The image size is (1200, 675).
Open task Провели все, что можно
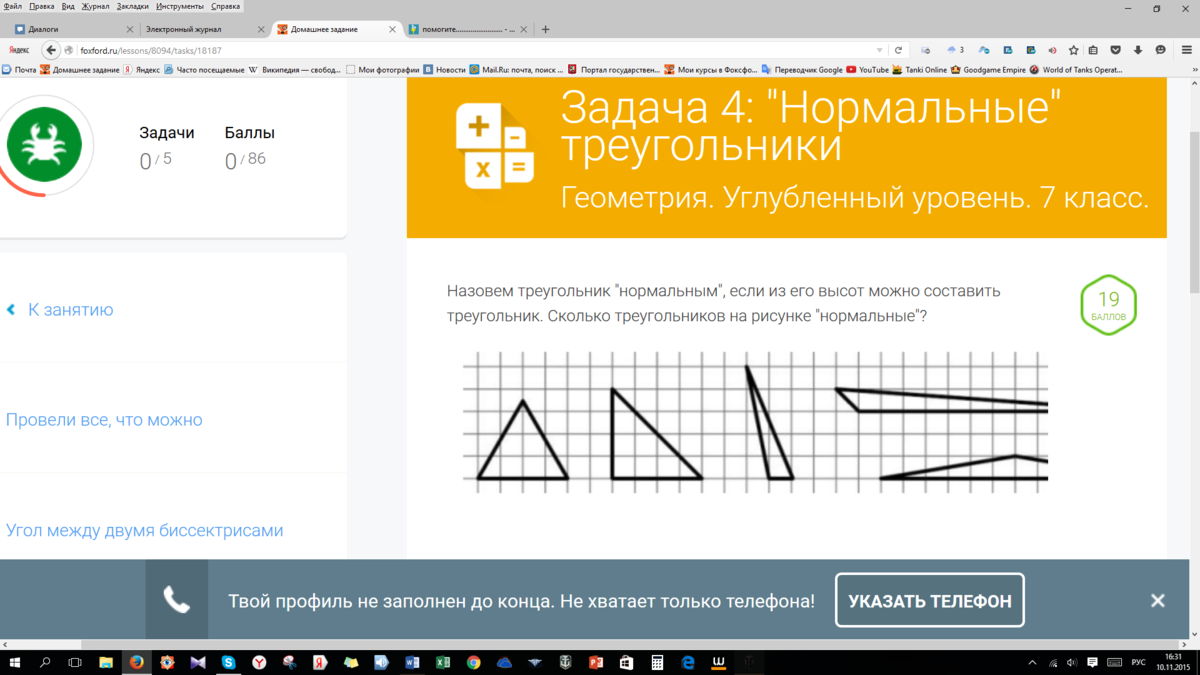[x=104, y=420]
